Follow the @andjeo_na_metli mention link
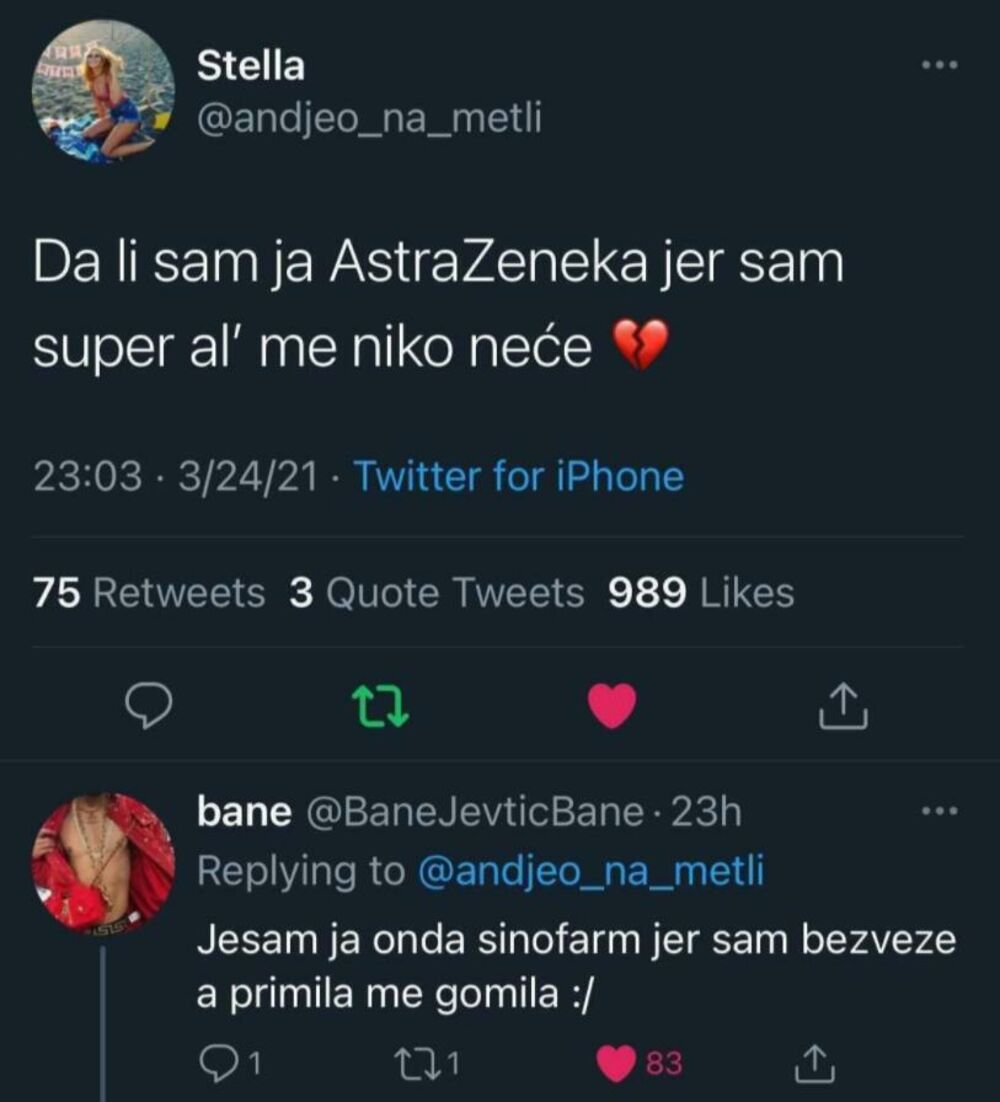 coord(588,871)
